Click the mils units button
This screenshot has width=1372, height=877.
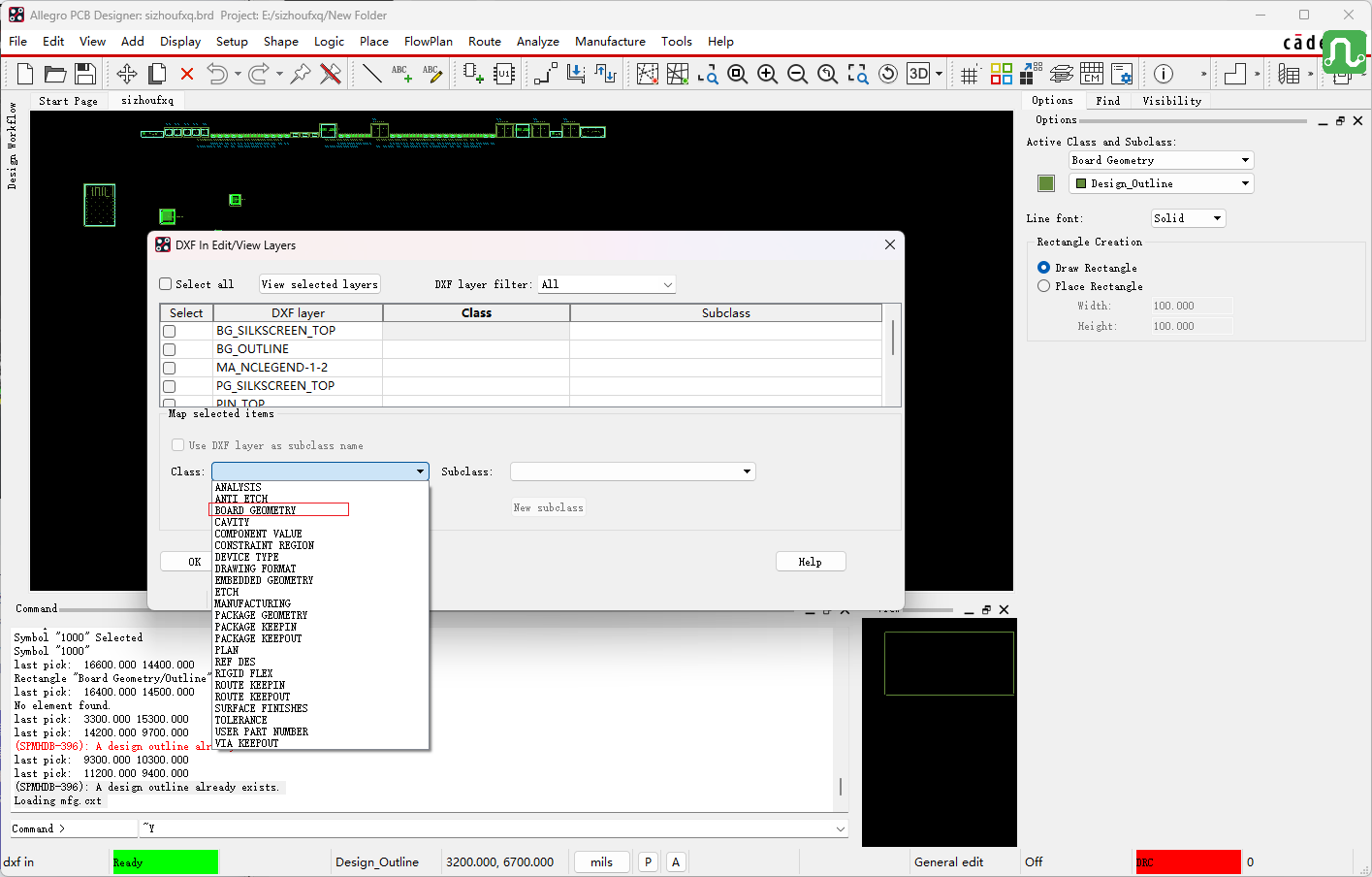[x=602, y=861]
